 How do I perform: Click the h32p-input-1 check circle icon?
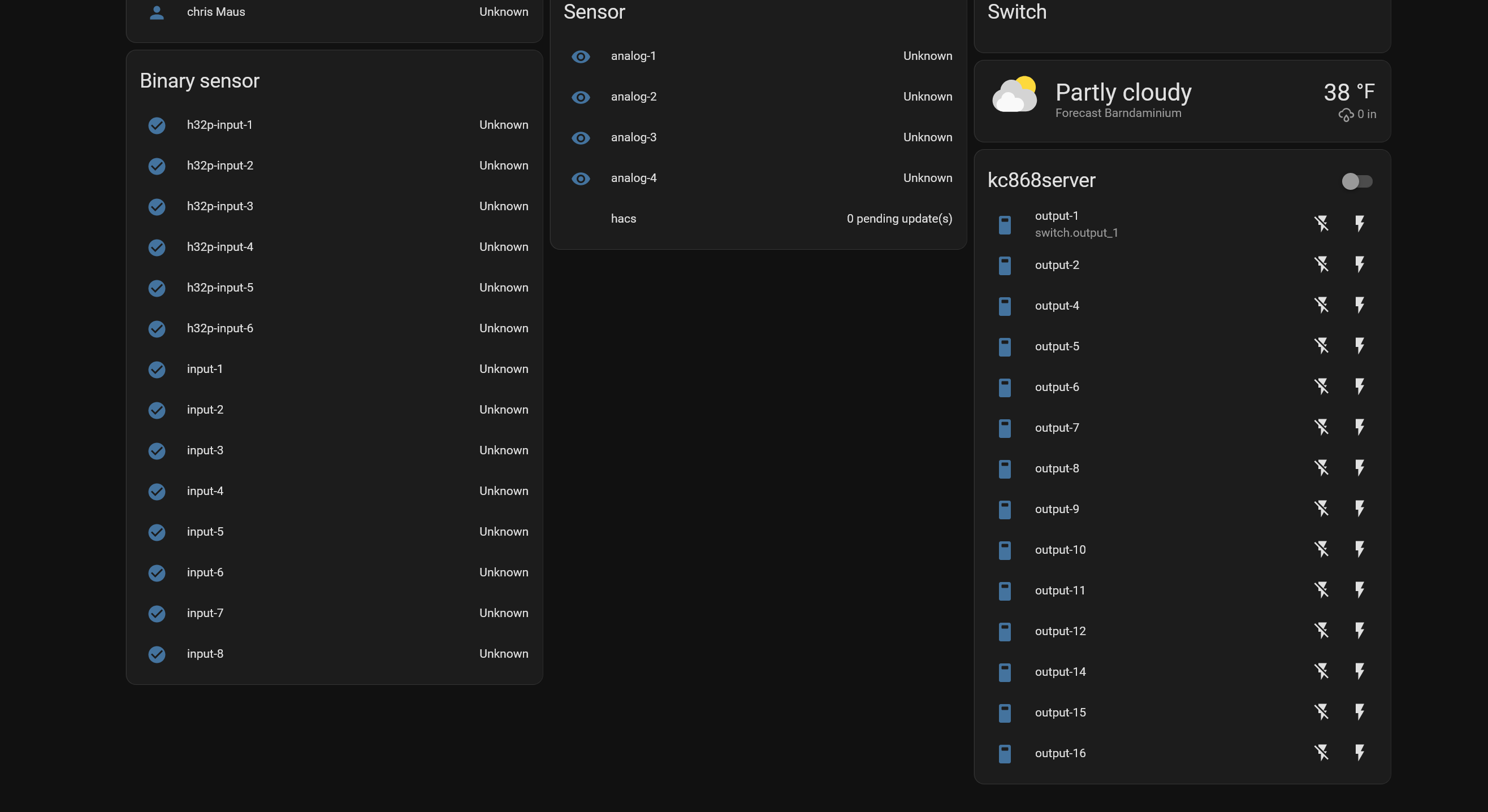pos(157,125)
